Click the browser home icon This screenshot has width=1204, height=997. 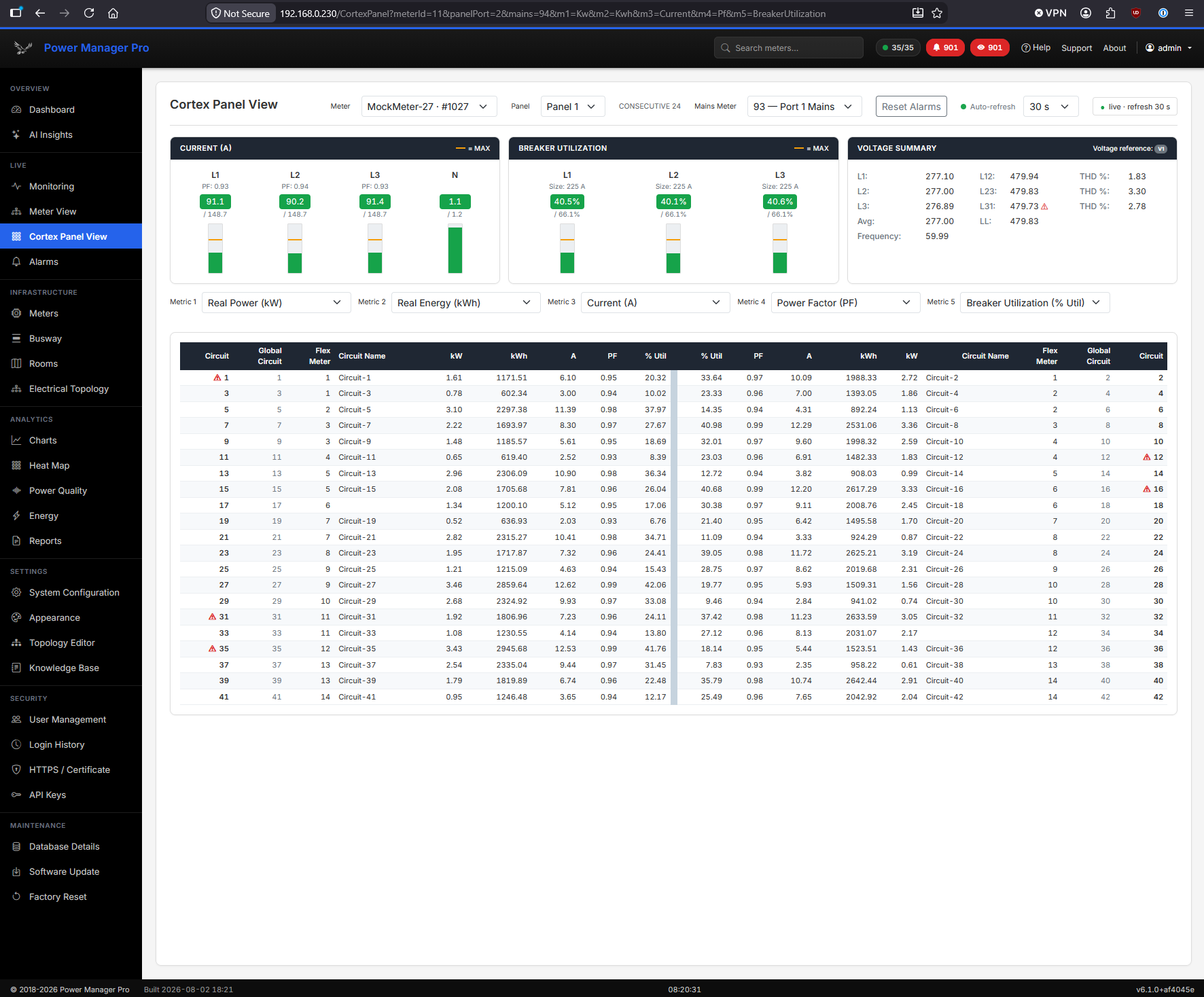113,13
